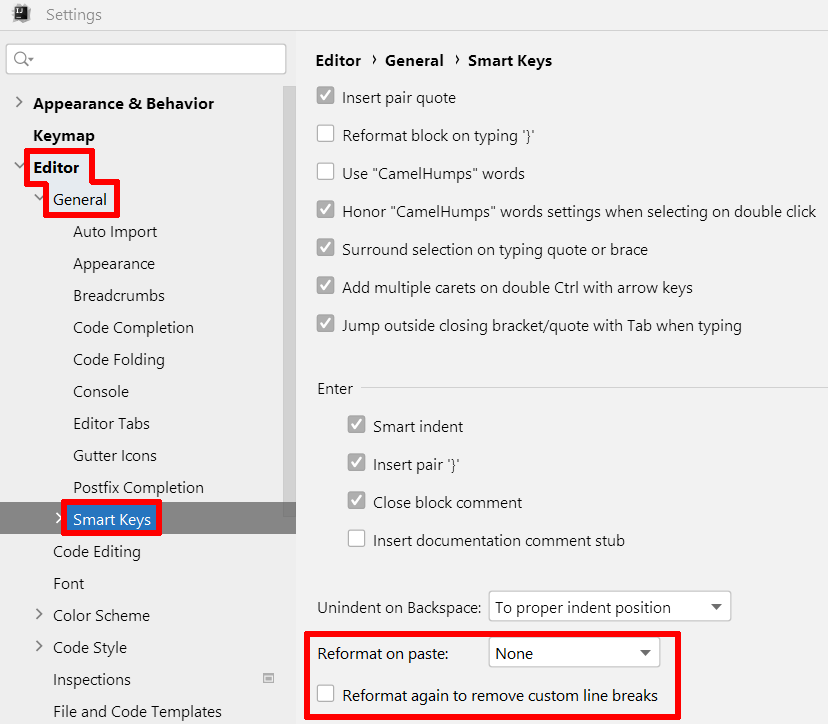Image resolution: width=828 pixels, height=724 pixels.
Task: Click the screen icon next to Inspections
Action: [268, 678]
